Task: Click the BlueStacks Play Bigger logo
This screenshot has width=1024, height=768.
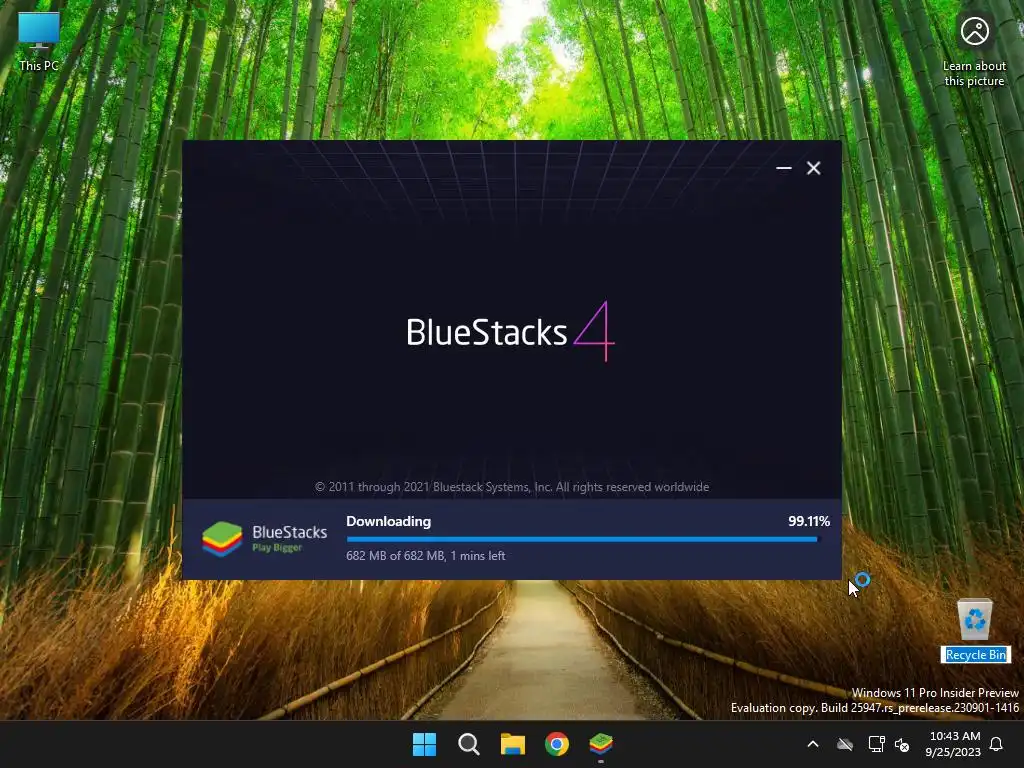Action: pos(264,539)
